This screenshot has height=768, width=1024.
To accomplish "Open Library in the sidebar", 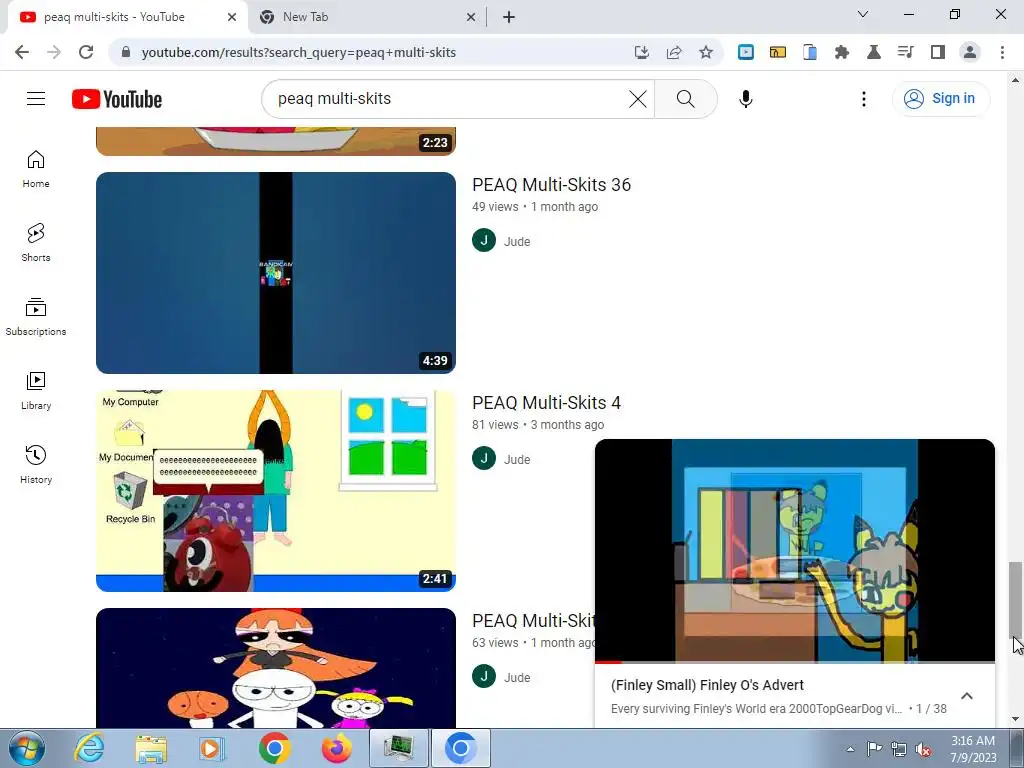I will (x=36, y=391).
